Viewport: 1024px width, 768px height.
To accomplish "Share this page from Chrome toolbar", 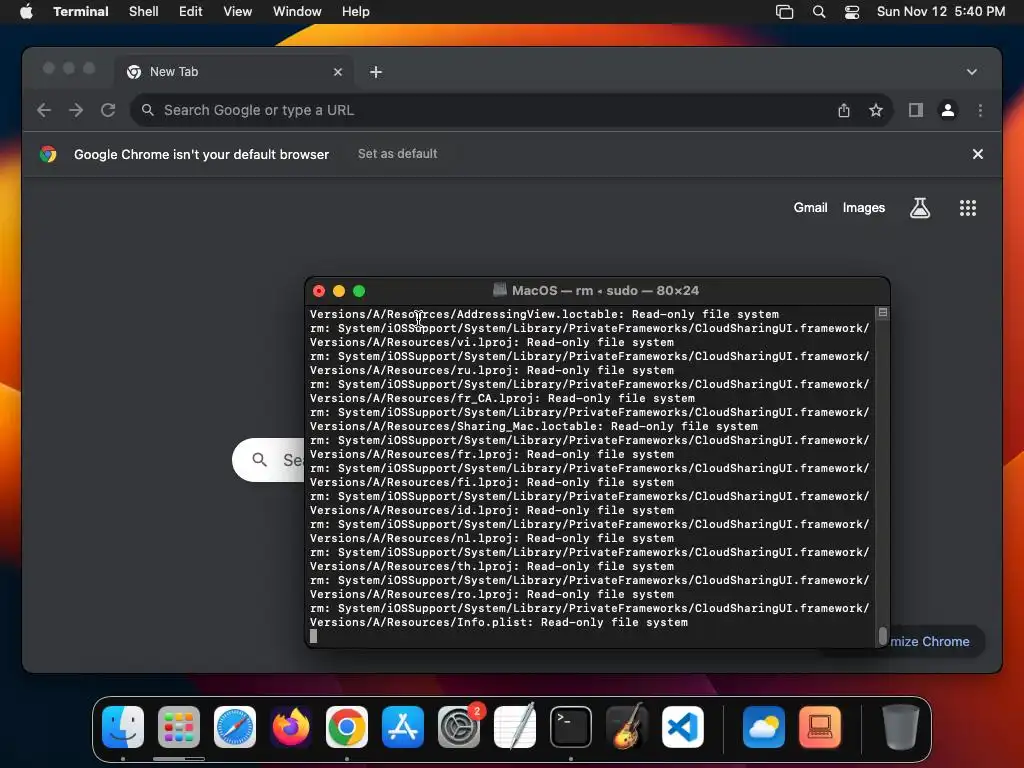I will point(844,110).
